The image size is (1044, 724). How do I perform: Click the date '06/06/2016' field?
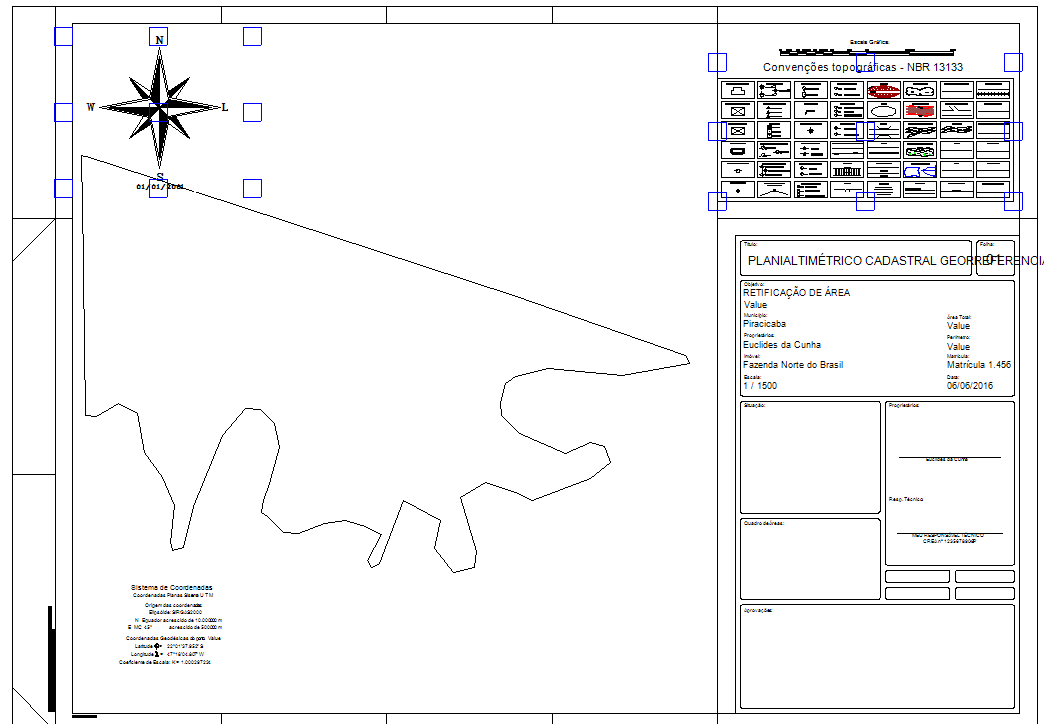point(969,386)
